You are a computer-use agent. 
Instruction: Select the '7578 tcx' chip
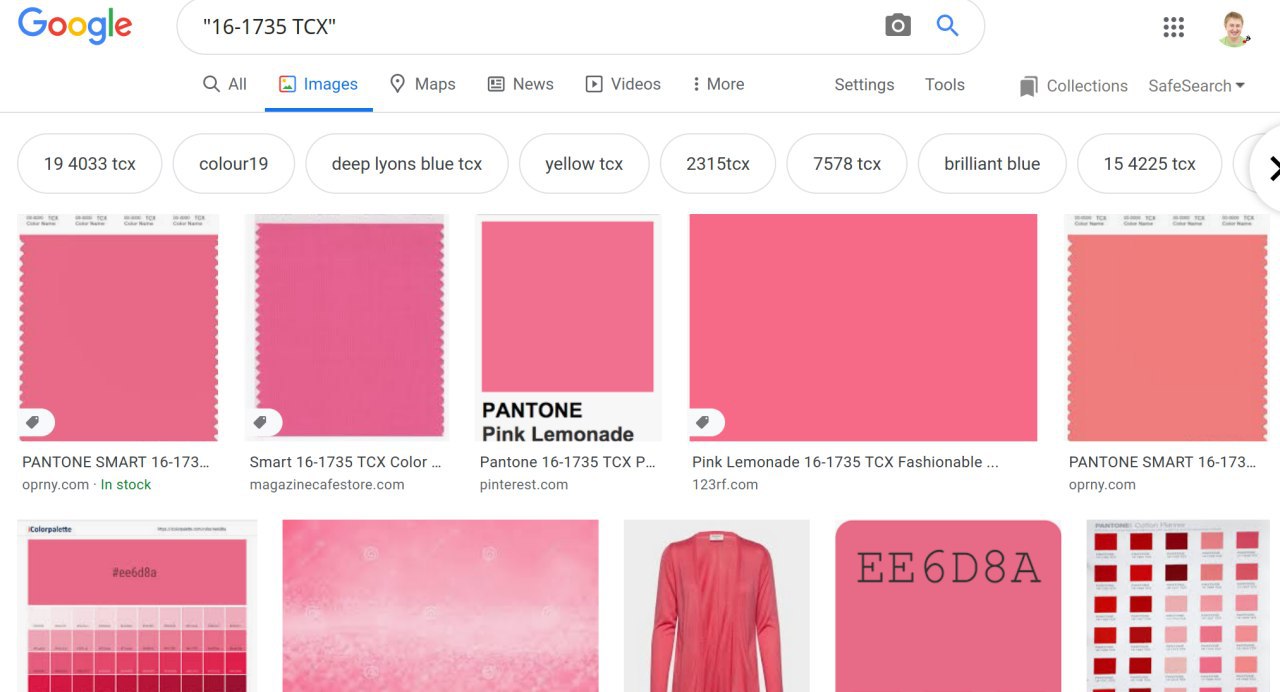847,164
